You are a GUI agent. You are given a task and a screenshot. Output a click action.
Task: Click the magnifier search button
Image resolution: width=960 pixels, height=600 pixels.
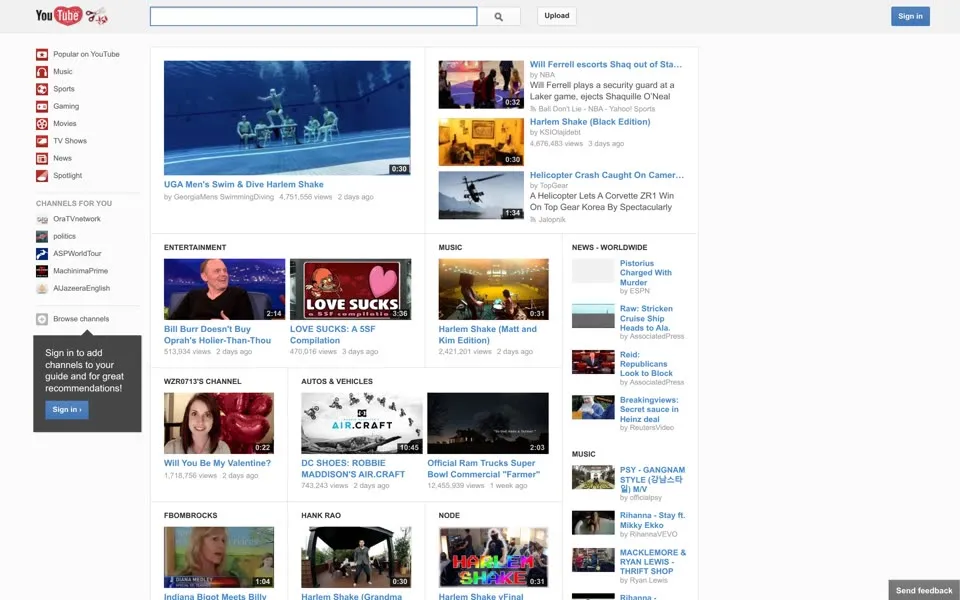point(498,17)
